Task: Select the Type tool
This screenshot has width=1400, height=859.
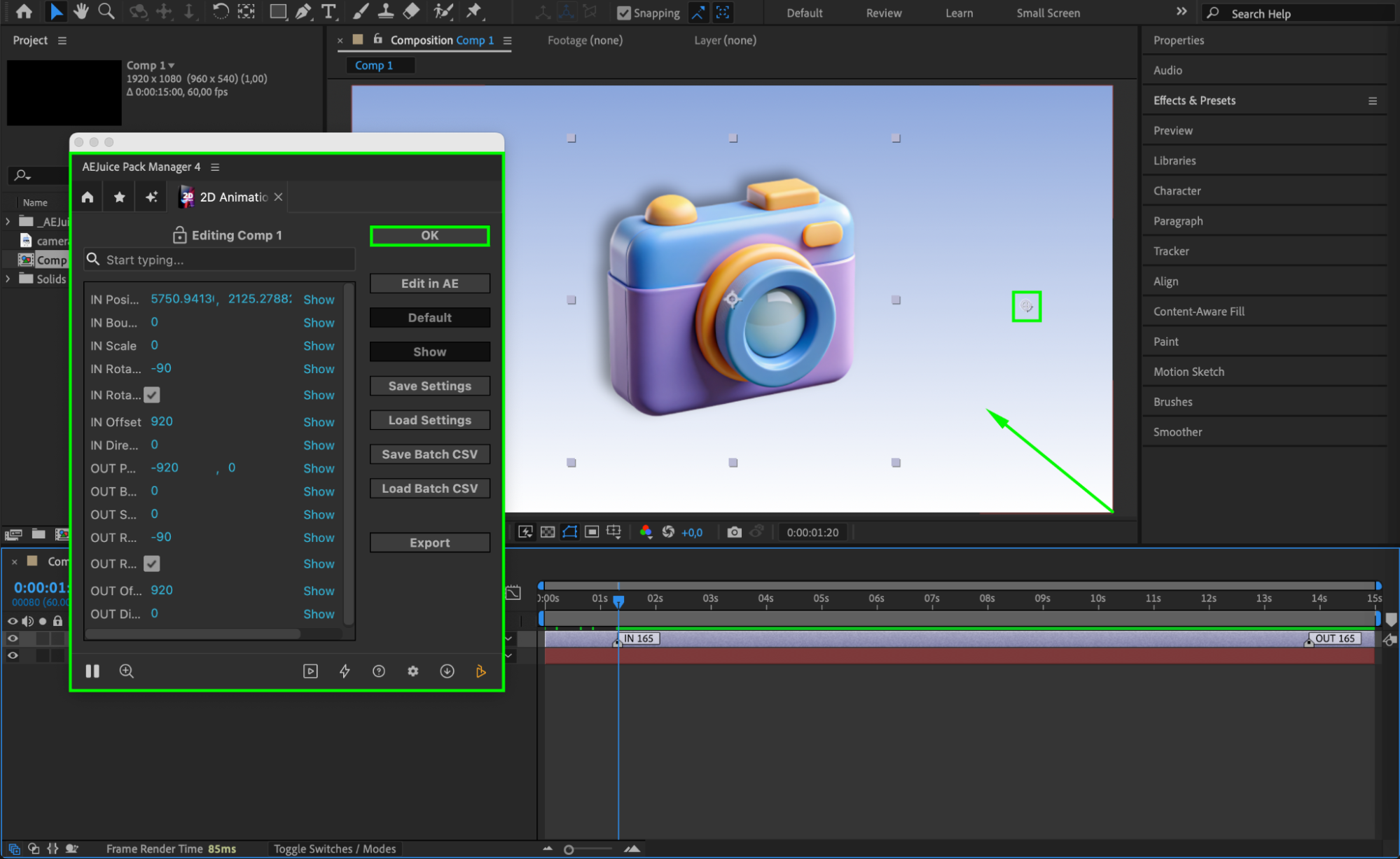Action: click(328, 12)
